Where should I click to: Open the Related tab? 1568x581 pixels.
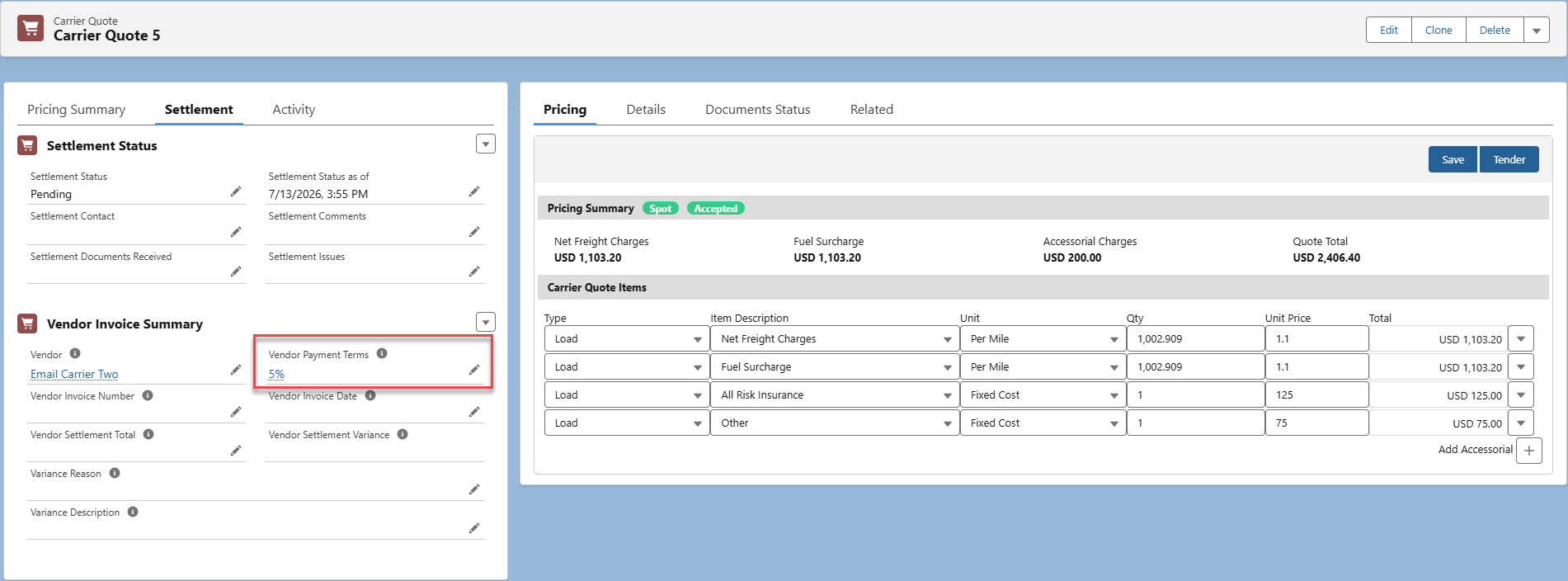872,110
